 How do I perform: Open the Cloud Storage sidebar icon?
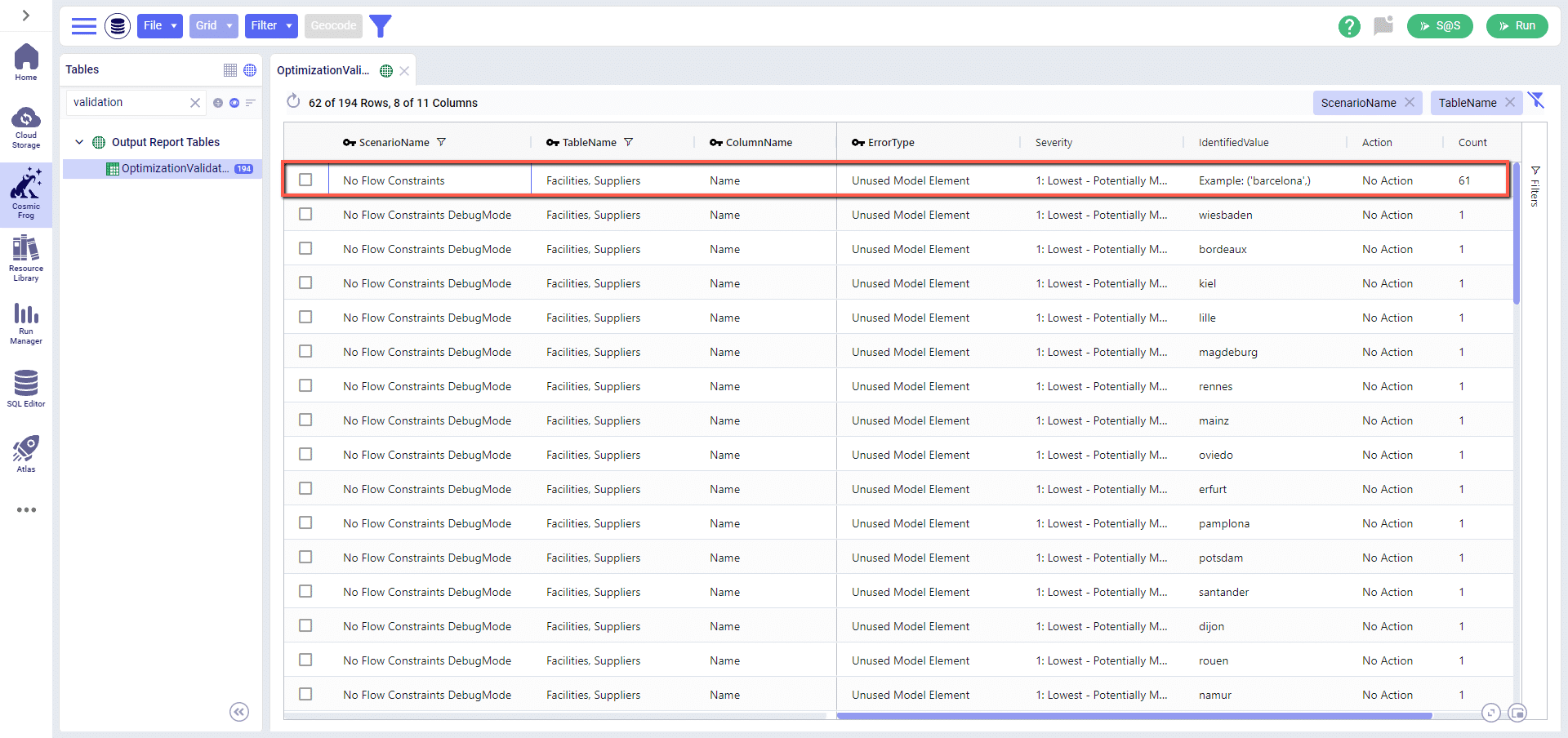26,127
